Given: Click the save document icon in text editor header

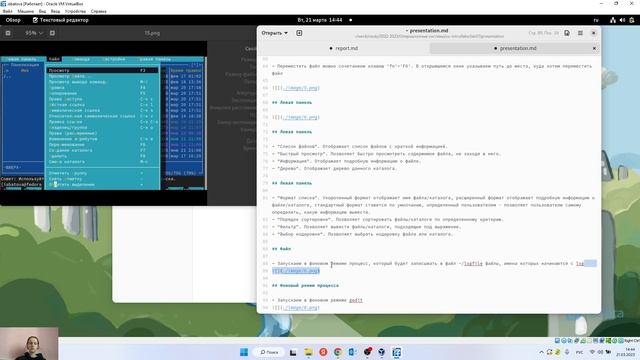Looking at the screenshot, I should [x=567, y=33].
